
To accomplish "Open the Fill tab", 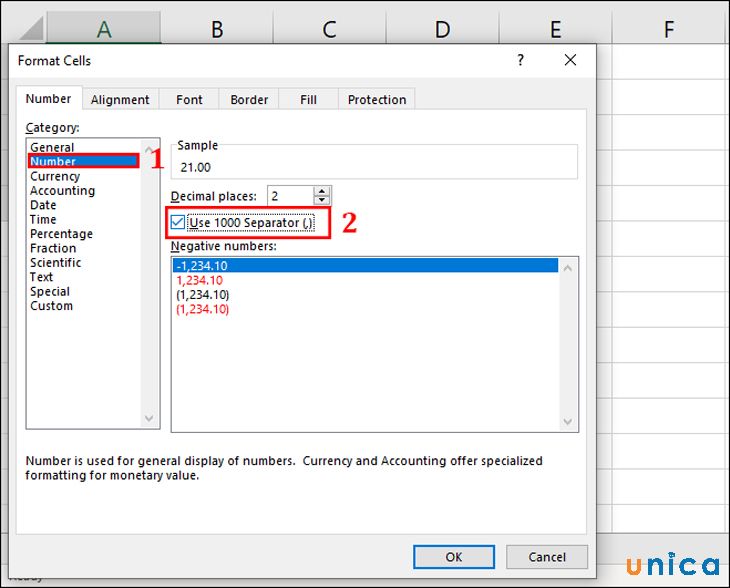I will pyautogui.click(x=308, y=100).
